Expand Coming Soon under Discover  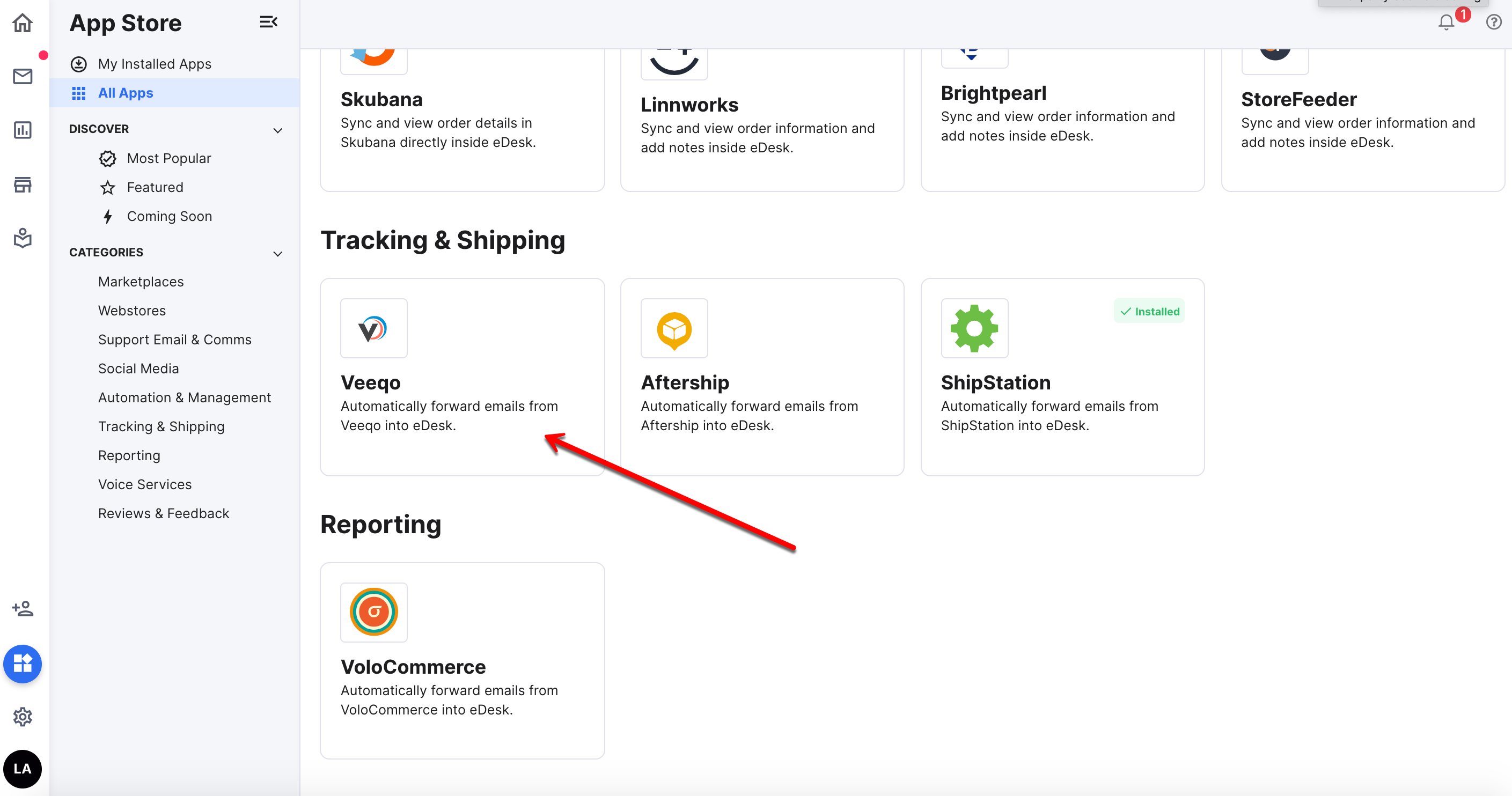169,216
